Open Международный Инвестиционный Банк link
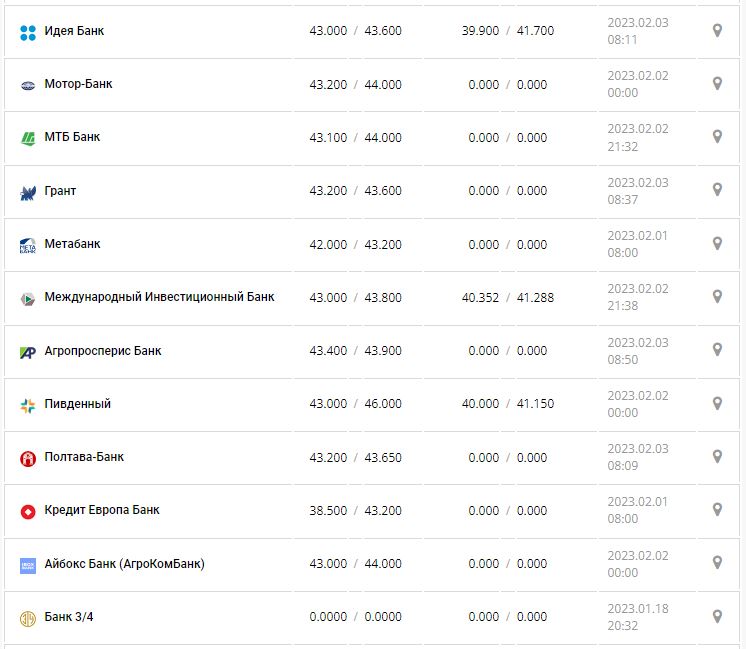746x649 pixels. tap(159, 297)
